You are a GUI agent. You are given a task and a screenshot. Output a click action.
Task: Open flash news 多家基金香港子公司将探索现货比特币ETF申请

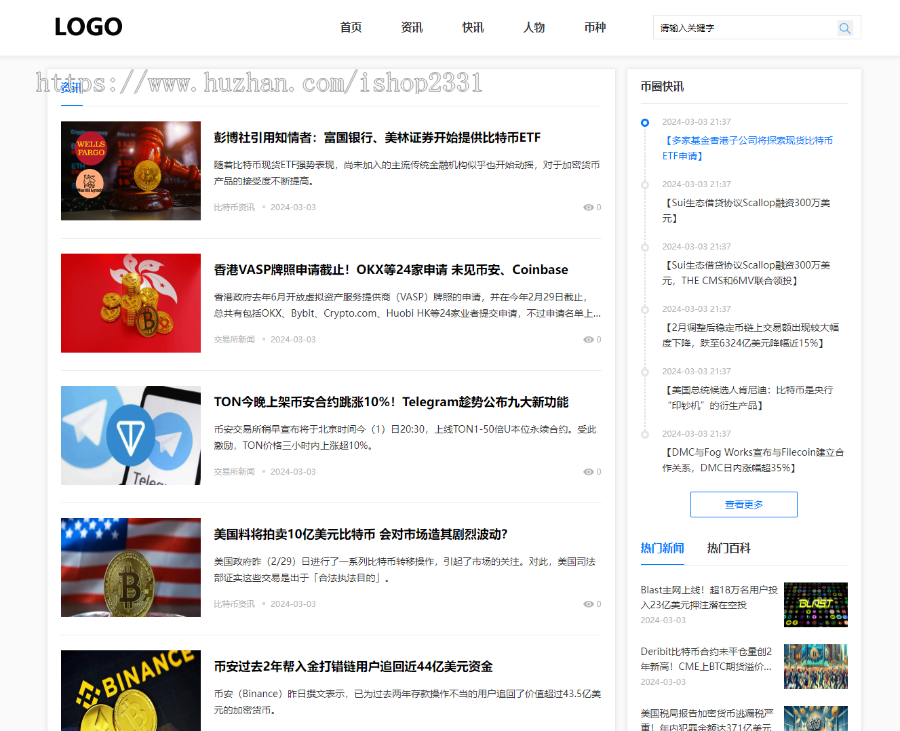[747, 148]
